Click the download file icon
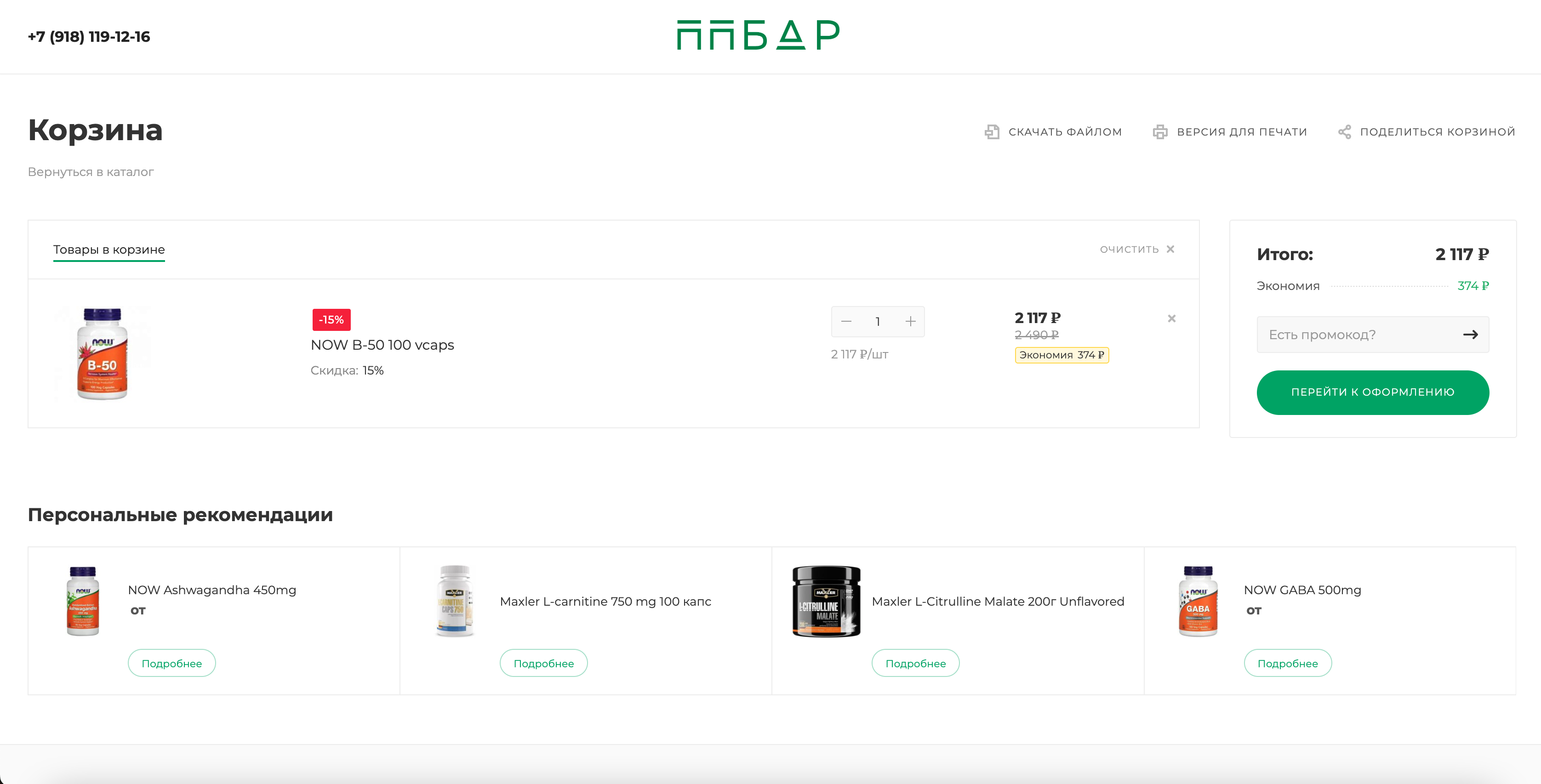 click(x=992, y=131)
